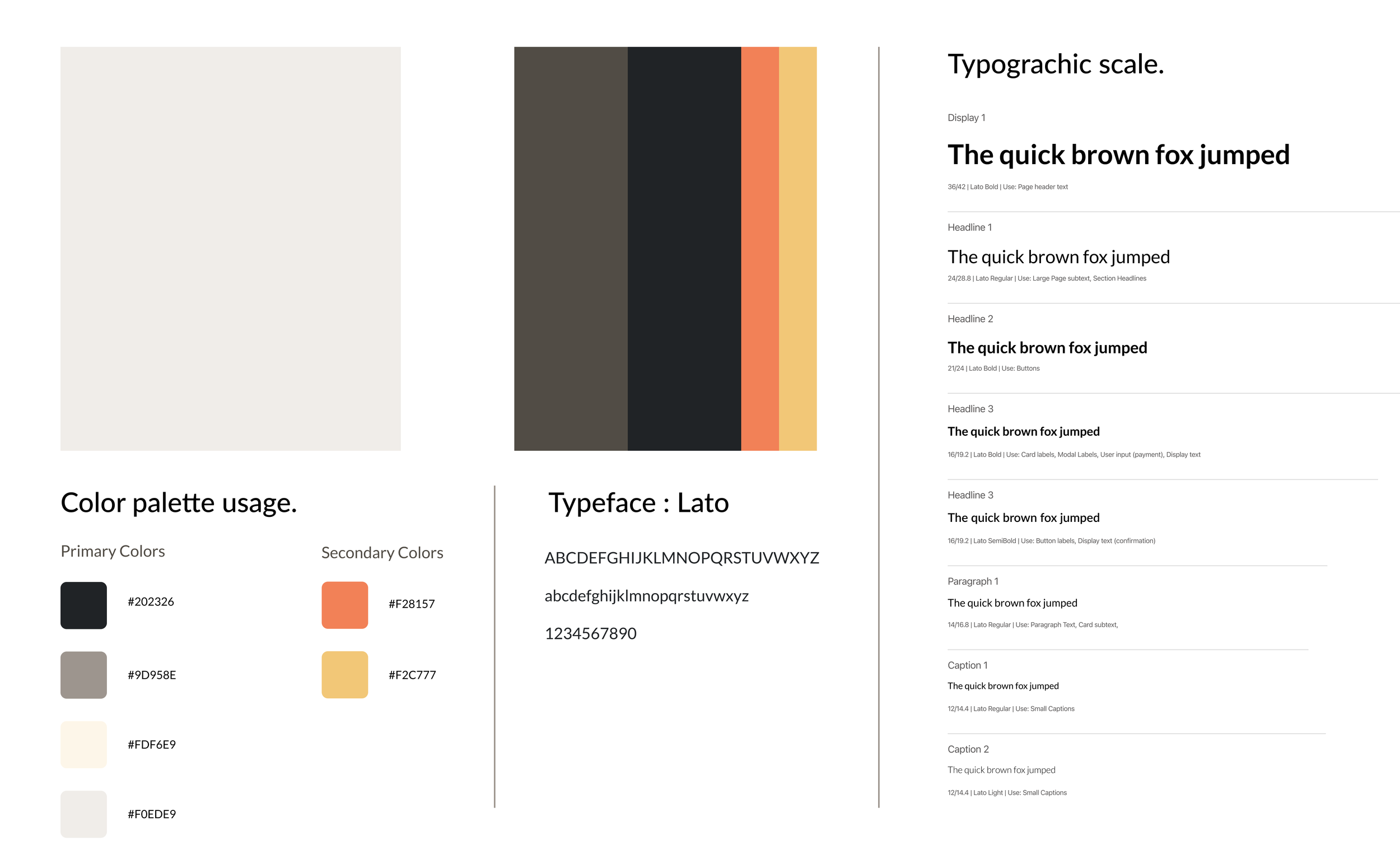Select the #9D958E gray swatch

[x=83, y=675]
